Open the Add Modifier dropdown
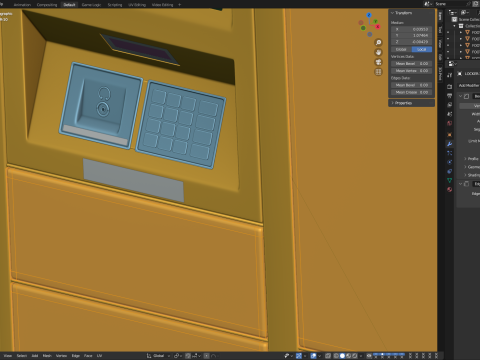The width and height of the screenshot is (480, 360). (x=469, y=85)
